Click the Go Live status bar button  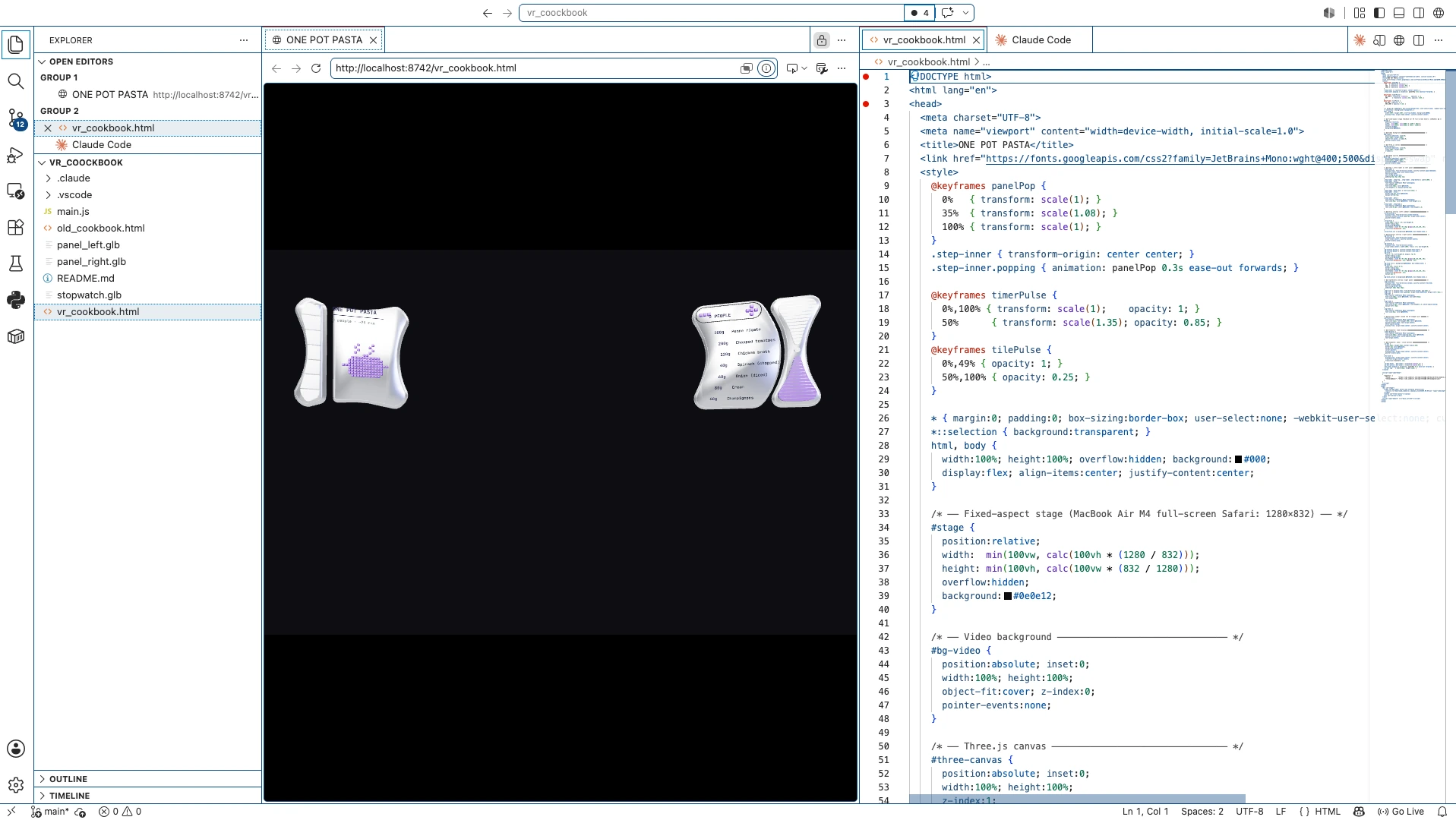1401,812
